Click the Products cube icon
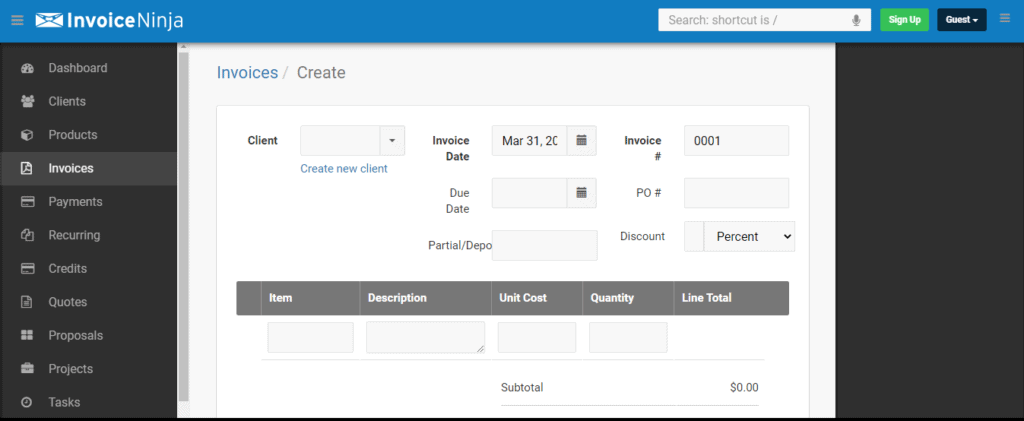The image size is (1024, 421). 28,135
